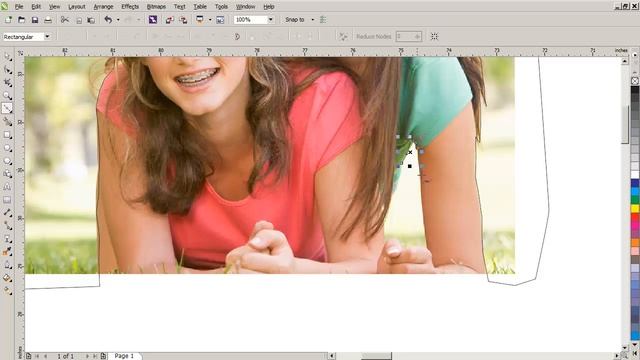Click the Open file icon

click(22, 20)
